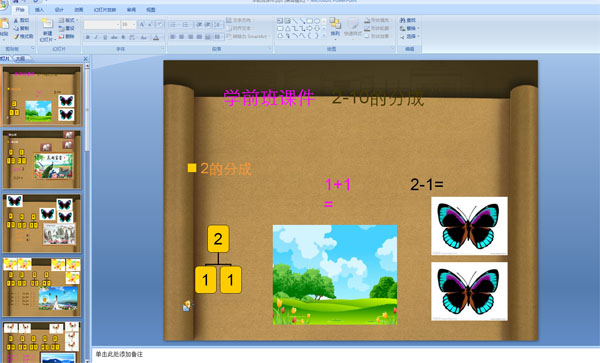Click the Italic formatting icon
The image size is (600, 363).
[96, 37]
